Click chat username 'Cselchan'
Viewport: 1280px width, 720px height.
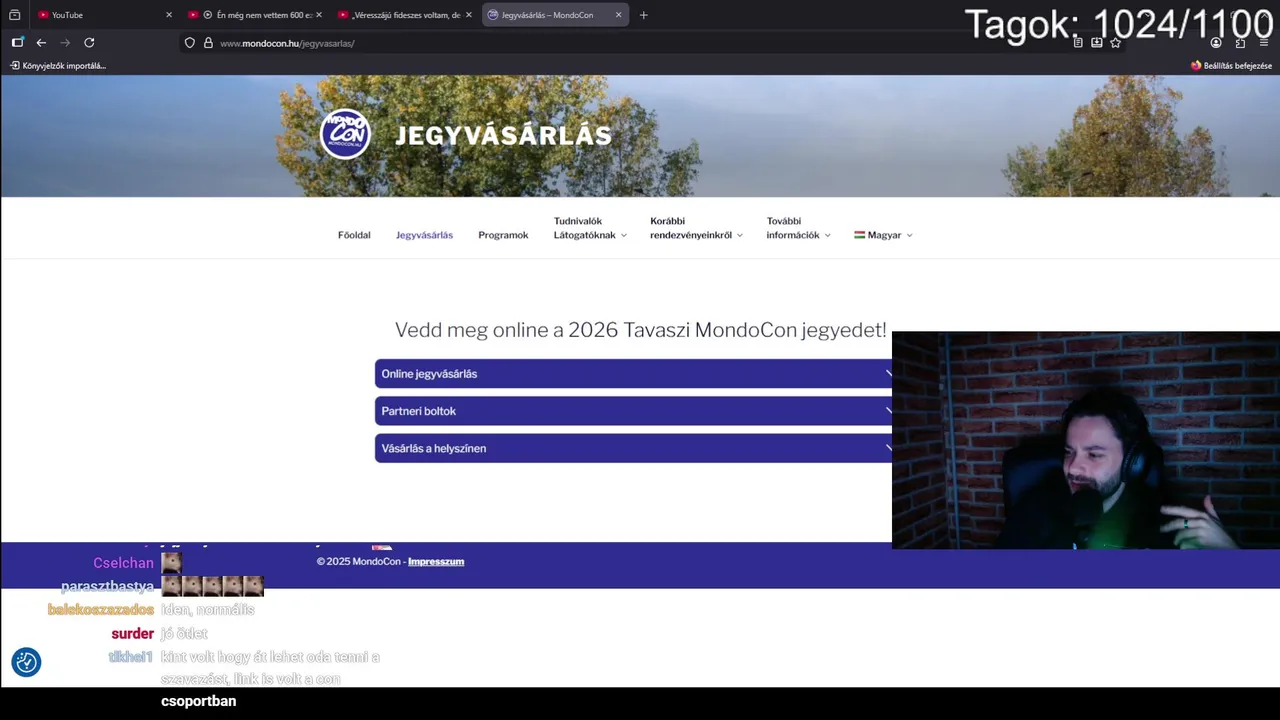click(123, 563)
